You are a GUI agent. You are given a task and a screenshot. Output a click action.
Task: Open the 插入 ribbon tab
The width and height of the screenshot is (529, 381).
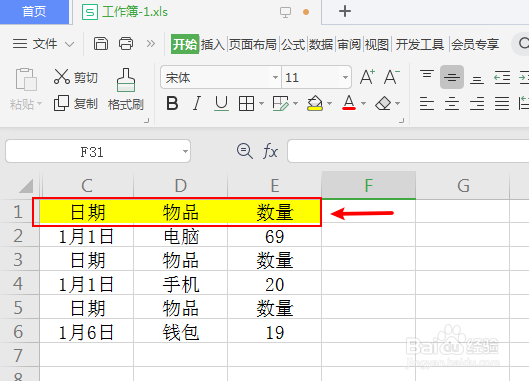[x=213, y=44]
